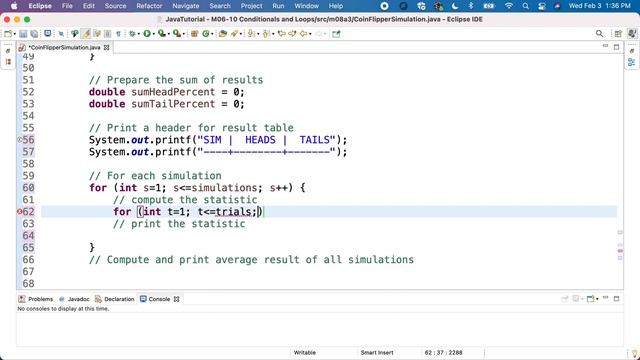
Task: Open the Source menu
Action: tap(115, 6)
